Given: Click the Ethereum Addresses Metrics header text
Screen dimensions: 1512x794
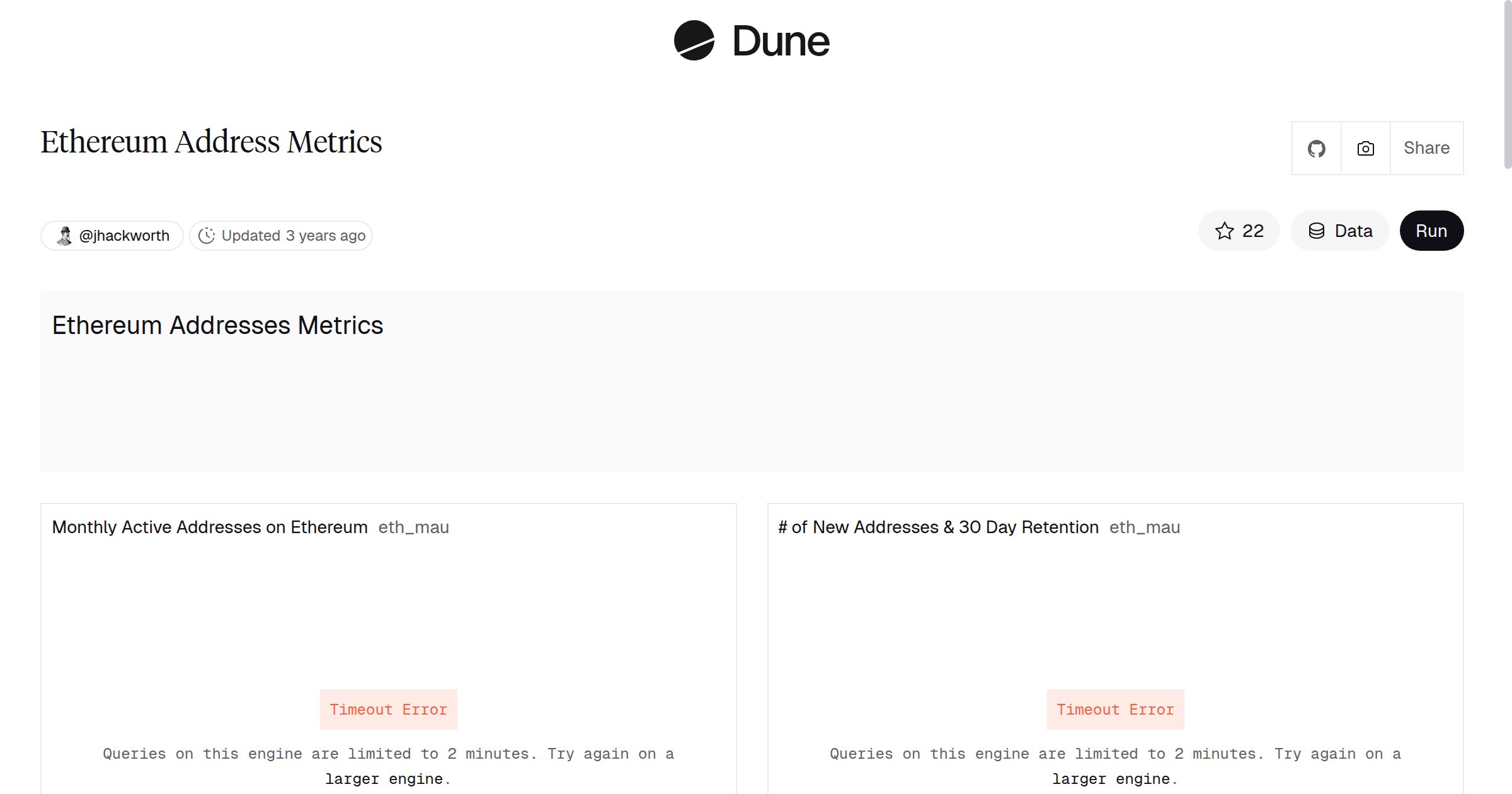Looking at the screenshot, I should (217, 325).
